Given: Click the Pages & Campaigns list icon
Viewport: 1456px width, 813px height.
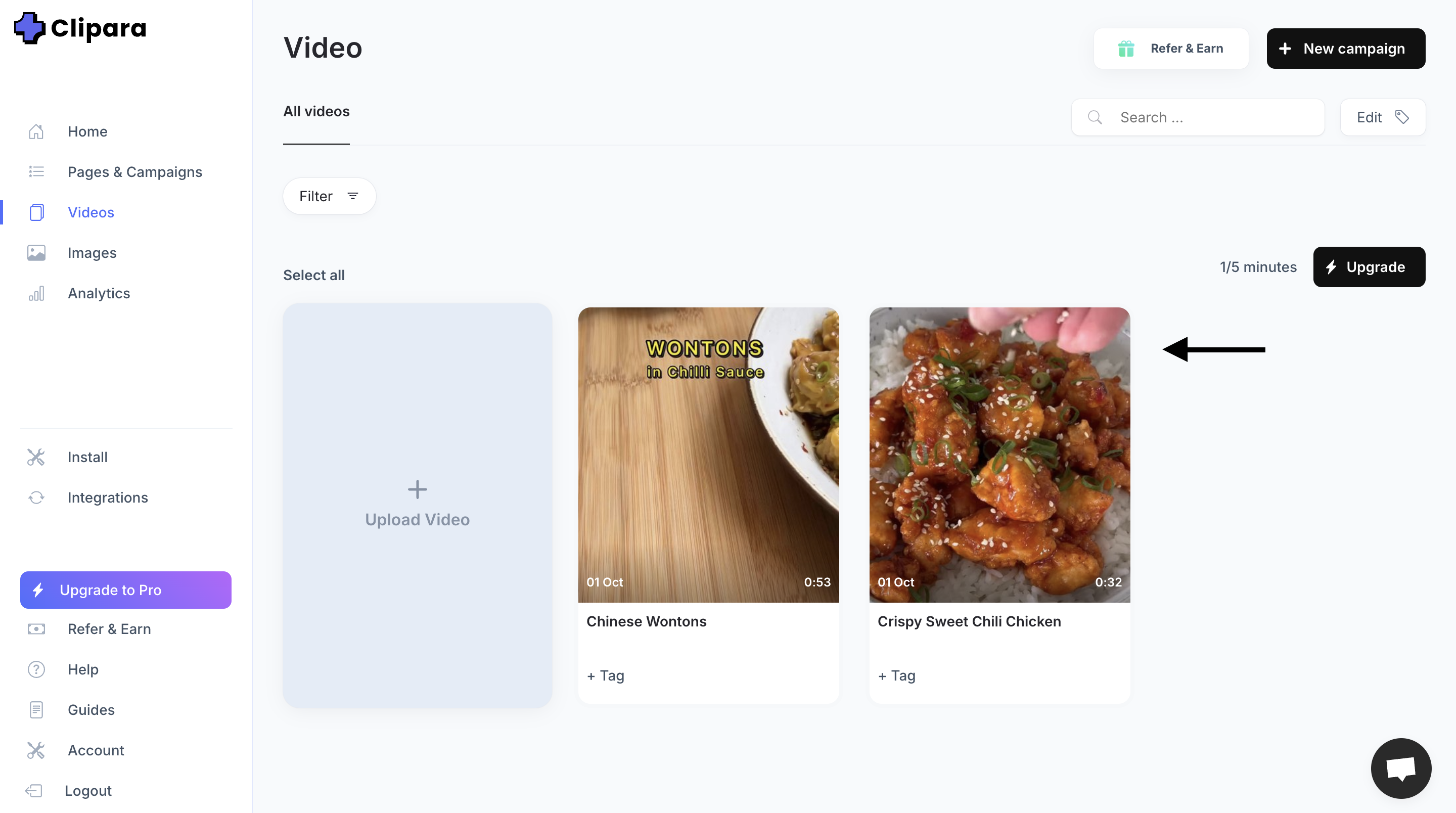Looking at the screenshot, I should click(36, 172).
